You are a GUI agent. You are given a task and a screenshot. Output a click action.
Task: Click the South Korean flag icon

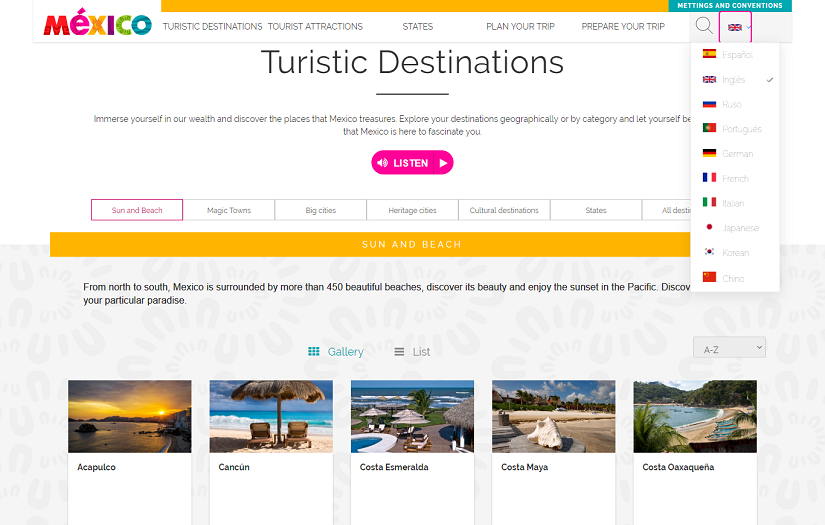pos(709,251)
